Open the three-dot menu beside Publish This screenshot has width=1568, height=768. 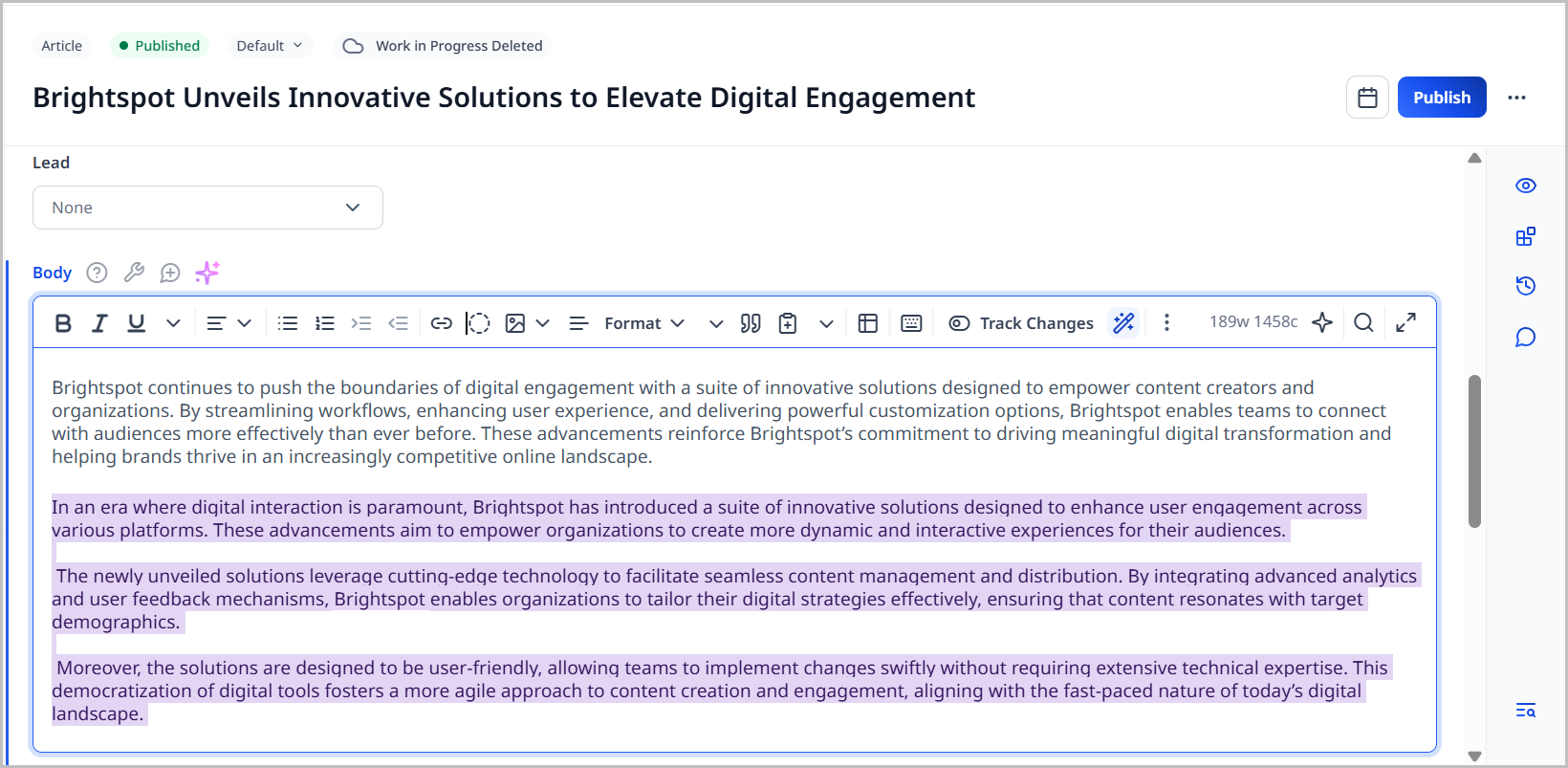click(x=1516, y=98)
